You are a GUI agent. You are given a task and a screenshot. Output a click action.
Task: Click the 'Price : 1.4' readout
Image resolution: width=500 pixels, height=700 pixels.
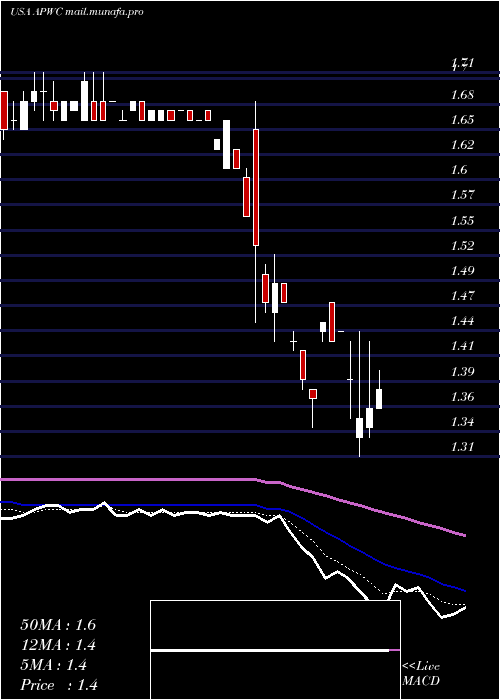[x=59, y=685]
